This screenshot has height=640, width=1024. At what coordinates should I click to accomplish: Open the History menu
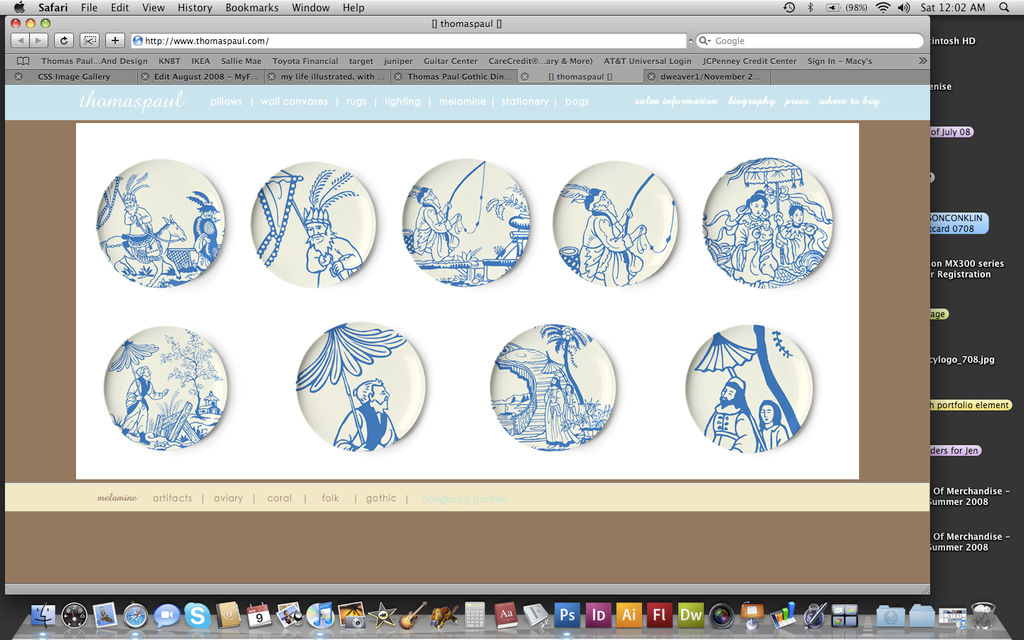tap(195, 7)
